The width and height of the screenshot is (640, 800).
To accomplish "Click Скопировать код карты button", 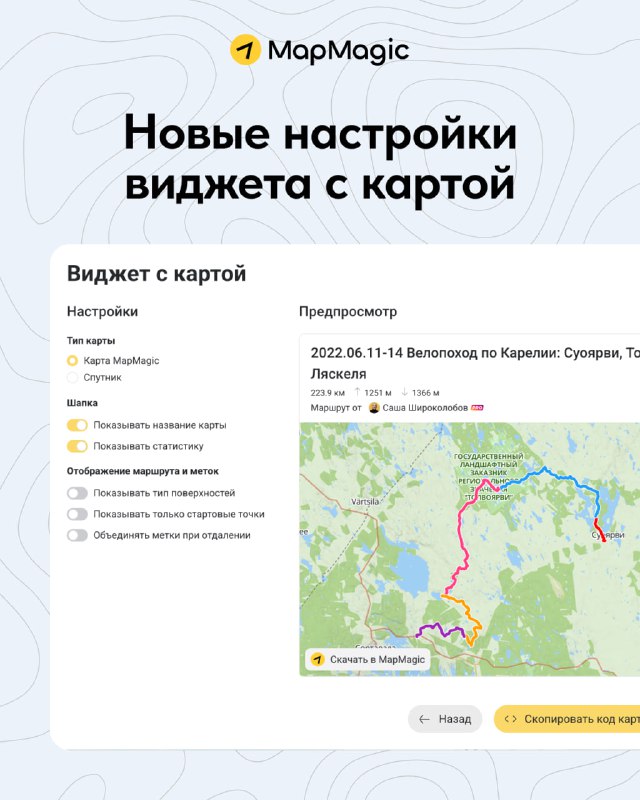I will click(567, 719).
